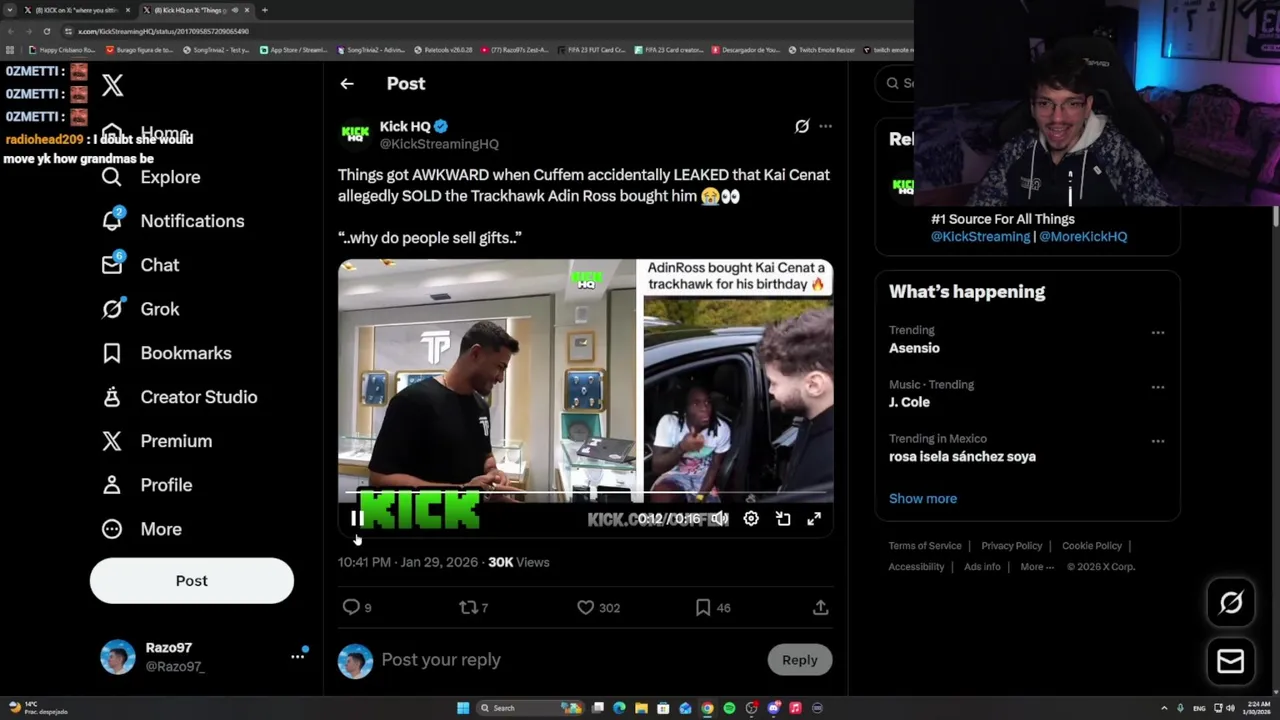Image resolution: width=1280 pixels, height=720 pixels.
Task: Open Creator Studio in the sidebar
Action: (x=179, y=397)
